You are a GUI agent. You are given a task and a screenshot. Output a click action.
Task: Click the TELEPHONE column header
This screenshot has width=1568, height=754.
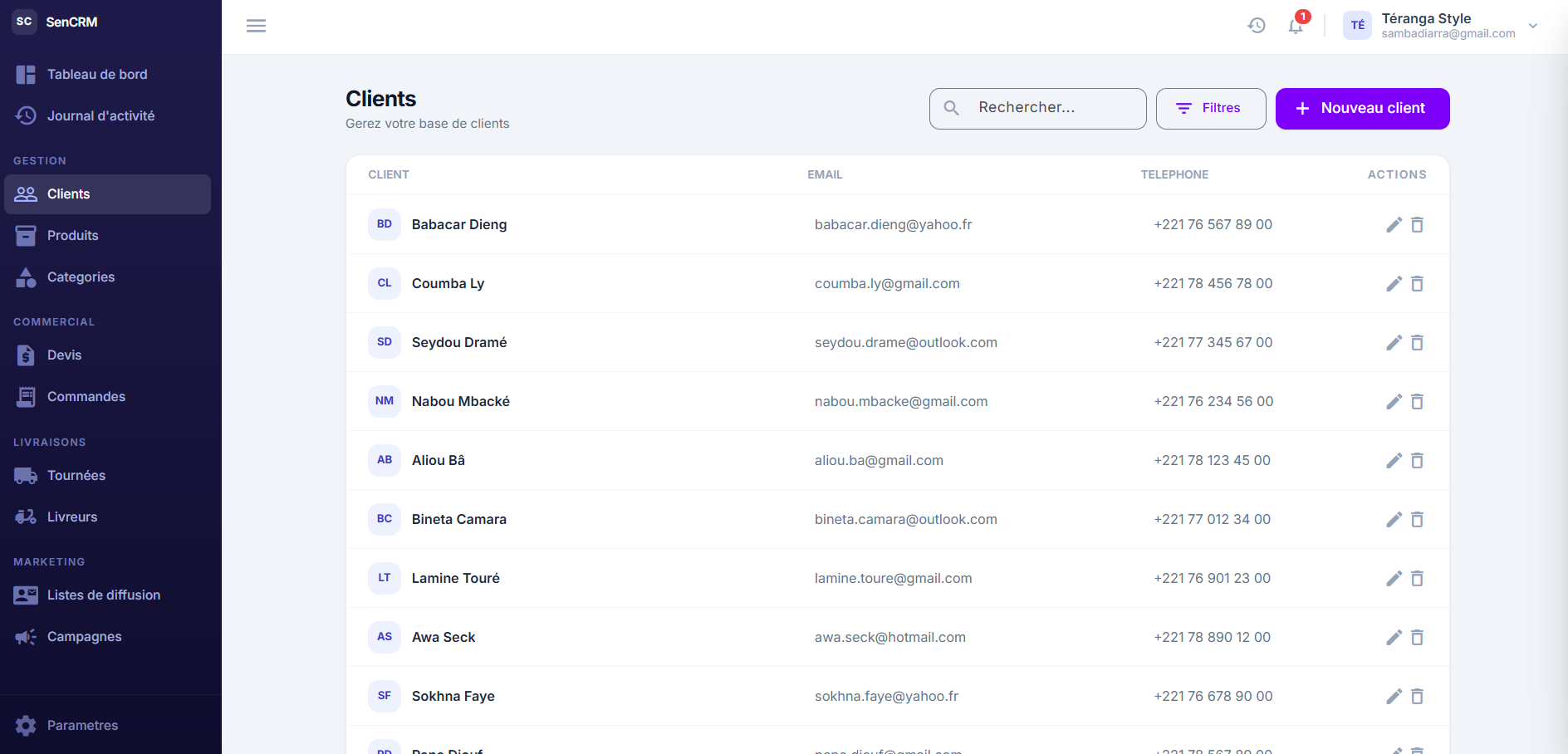coord(1174,175)
